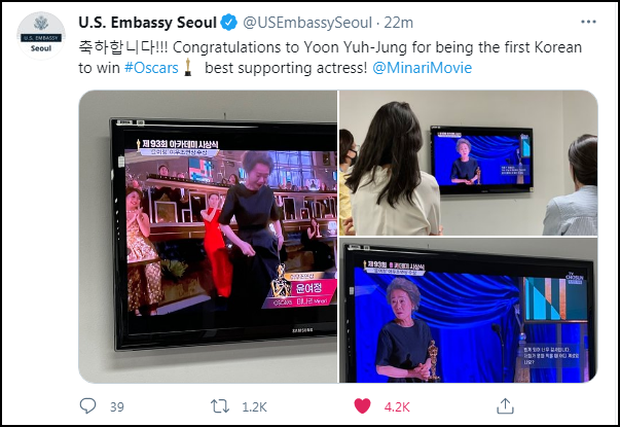This screenshot has width=620, height=427.
Task: Click the U.S. Embassy Seoul profile avatar
Action: click(x=41, y=36)
